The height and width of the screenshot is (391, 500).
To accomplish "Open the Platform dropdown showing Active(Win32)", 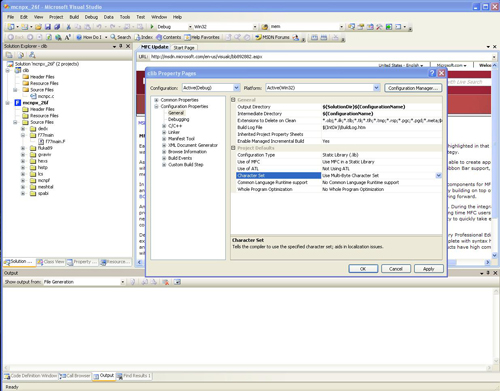I will click(x=376, y=88).
